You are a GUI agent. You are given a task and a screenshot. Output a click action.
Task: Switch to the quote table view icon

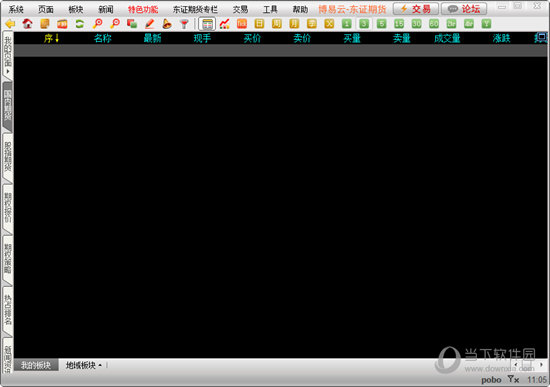click(207, 24)
